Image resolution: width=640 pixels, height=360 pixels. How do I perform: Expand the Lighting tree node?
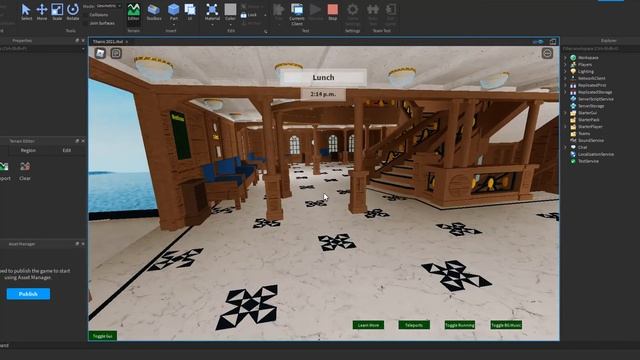[x=565, y=71]
